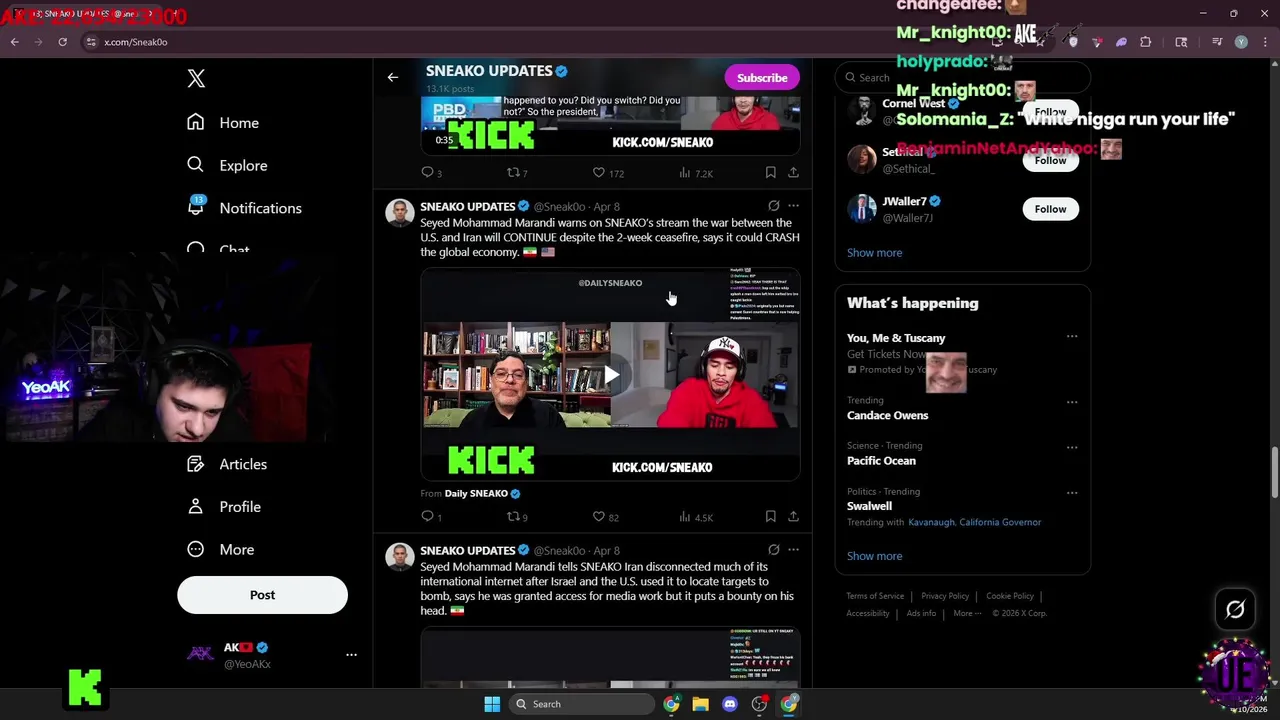Open options for Pacific Ocean trend
The height and width of the screenshot is (720, 1280).
tap(1072, 447)
